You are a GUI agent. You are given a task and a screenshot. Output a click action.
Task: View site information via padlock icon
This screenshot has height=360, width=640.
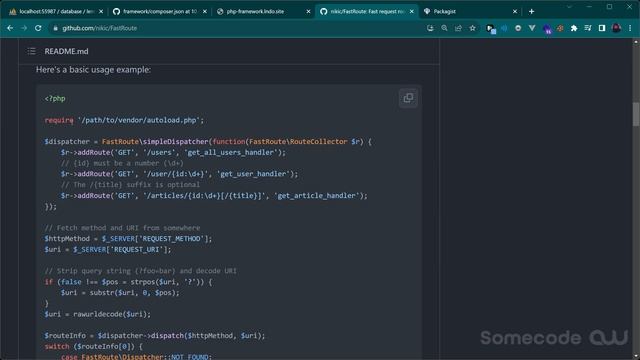point(56,28)
